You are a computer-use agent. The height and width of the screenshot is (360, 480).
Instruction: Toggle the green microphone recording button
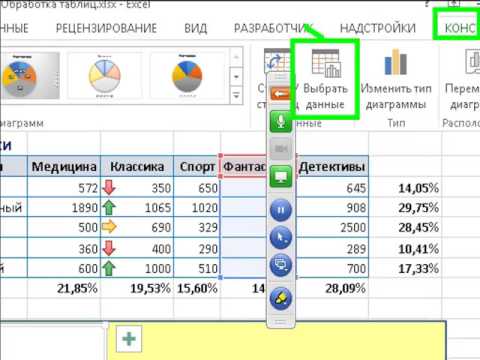pos(281,122)
